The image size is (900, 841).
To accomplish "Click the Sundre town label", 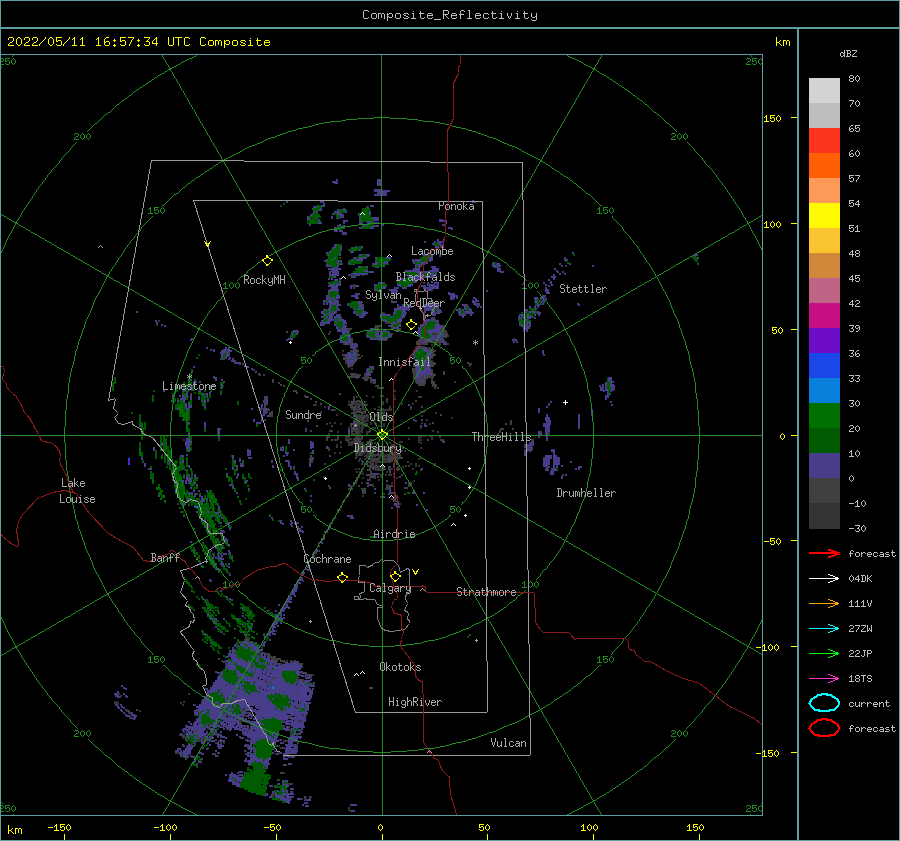I will tap(304, 414).
